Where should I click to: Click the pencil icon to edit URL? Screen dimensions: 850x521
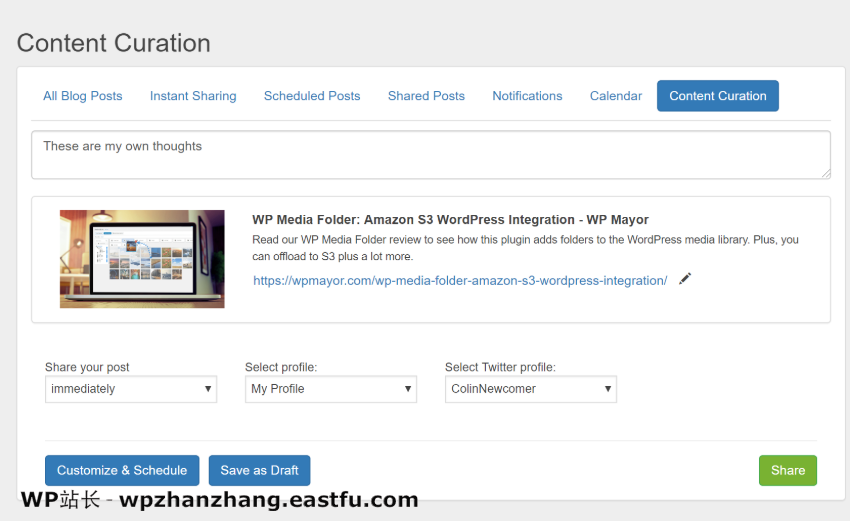click(685, 279)
